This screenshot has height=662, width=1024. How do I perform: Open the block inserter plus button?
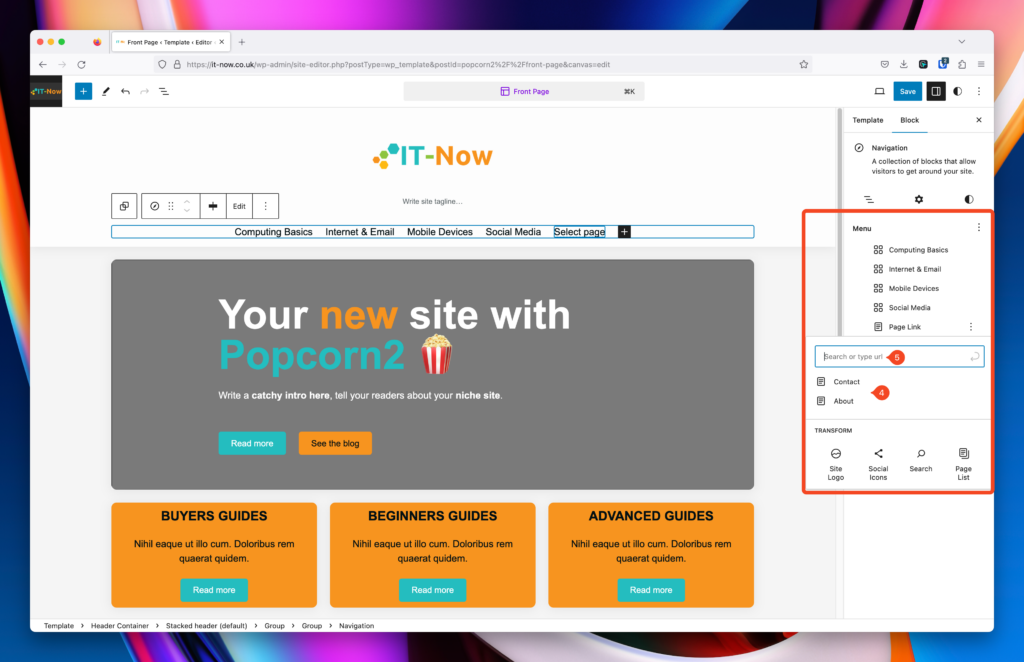tap(83, 91)
